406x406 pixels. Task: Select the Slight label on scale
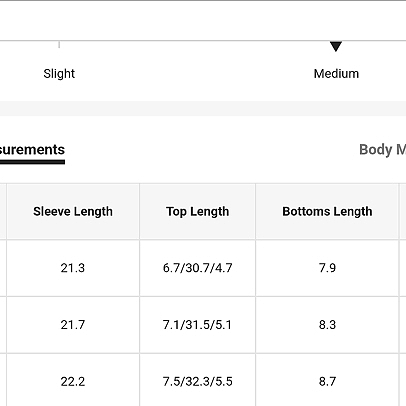point(59,74)
